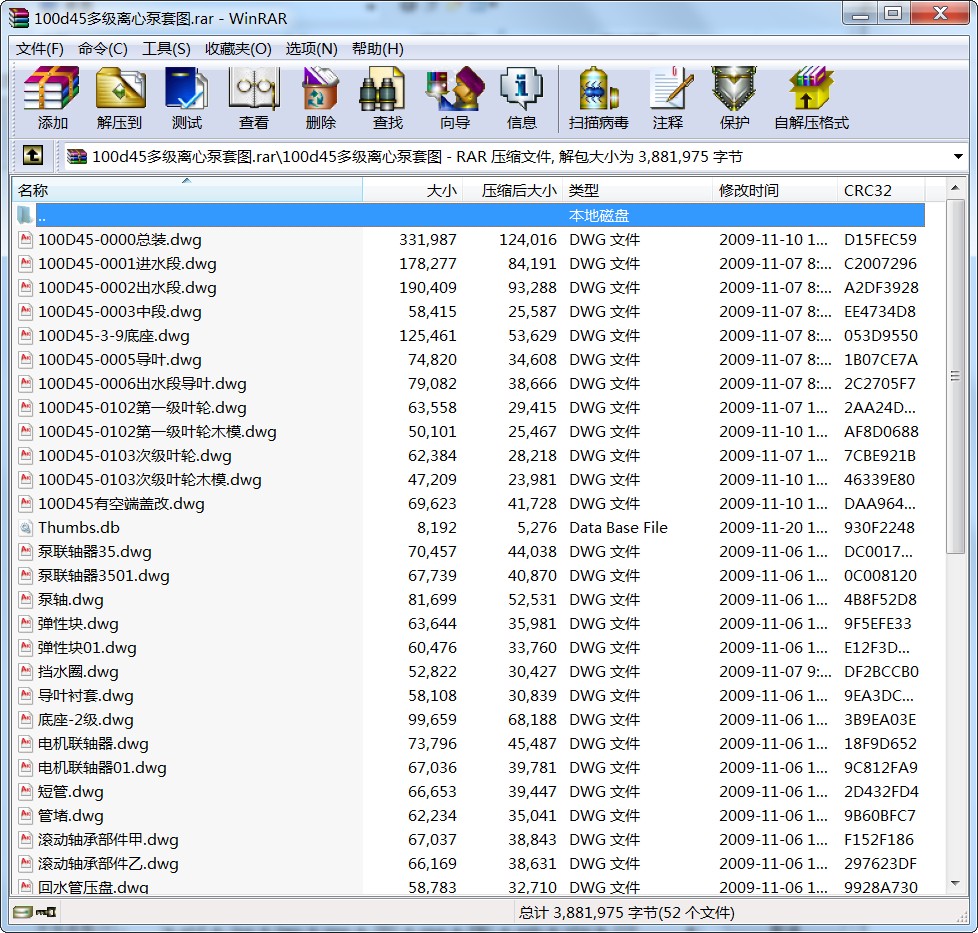Open the 命令(C) menu

[x=103, y=49]
